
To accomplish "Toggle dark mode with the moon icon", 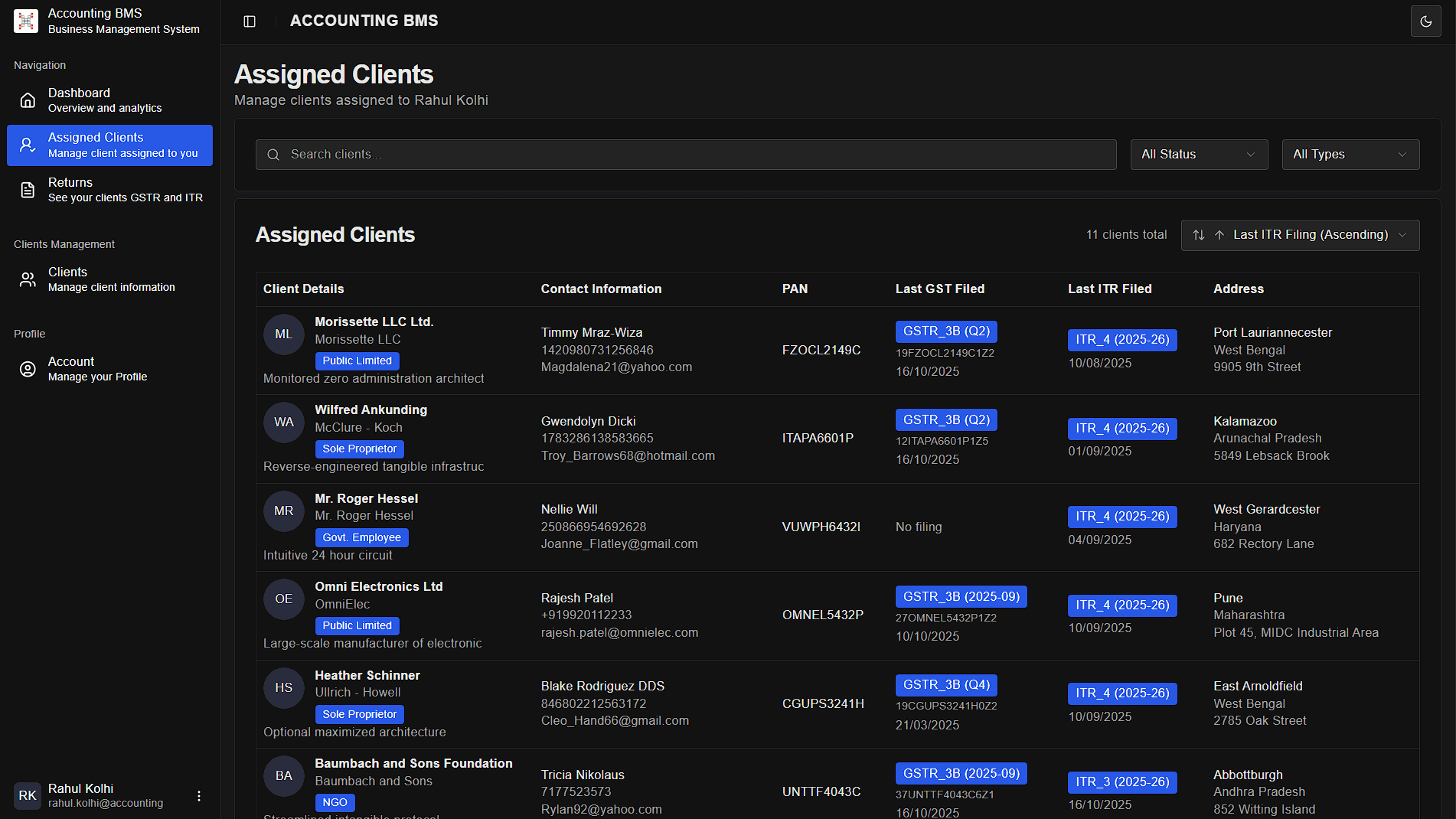I will tap(1425, 21).
